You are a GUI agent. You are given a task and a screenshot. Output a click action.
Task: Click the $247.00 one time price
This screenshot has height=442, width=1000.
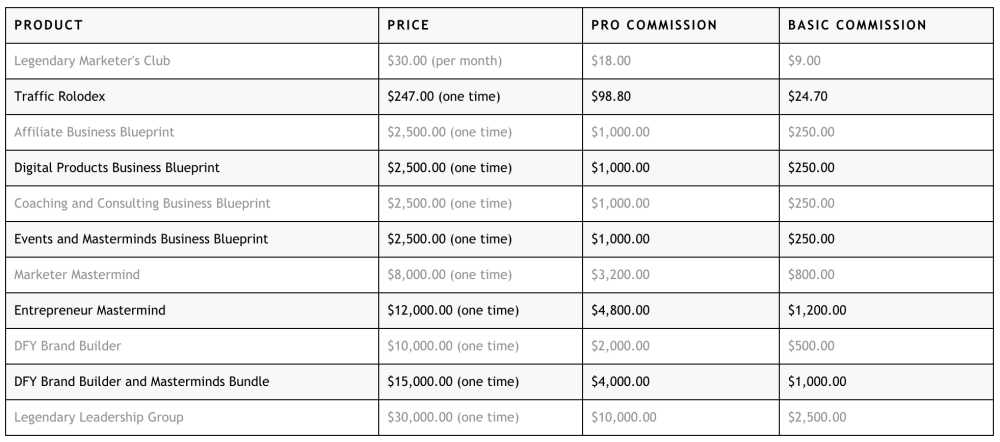(x=443, y=97)
